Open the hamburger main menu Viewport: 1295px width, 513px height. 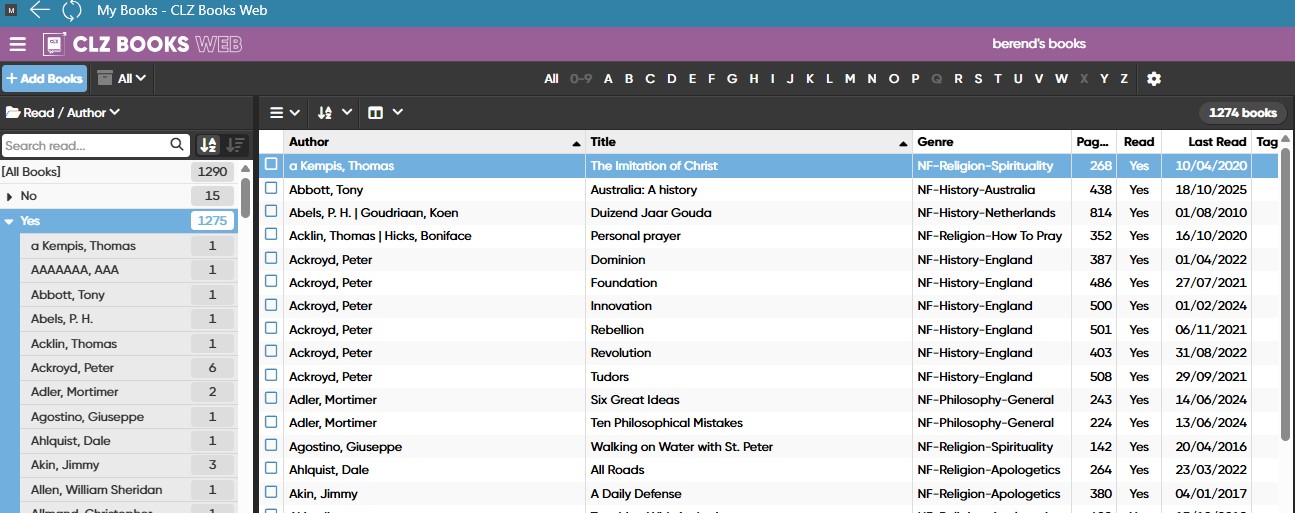coord(17,44)
